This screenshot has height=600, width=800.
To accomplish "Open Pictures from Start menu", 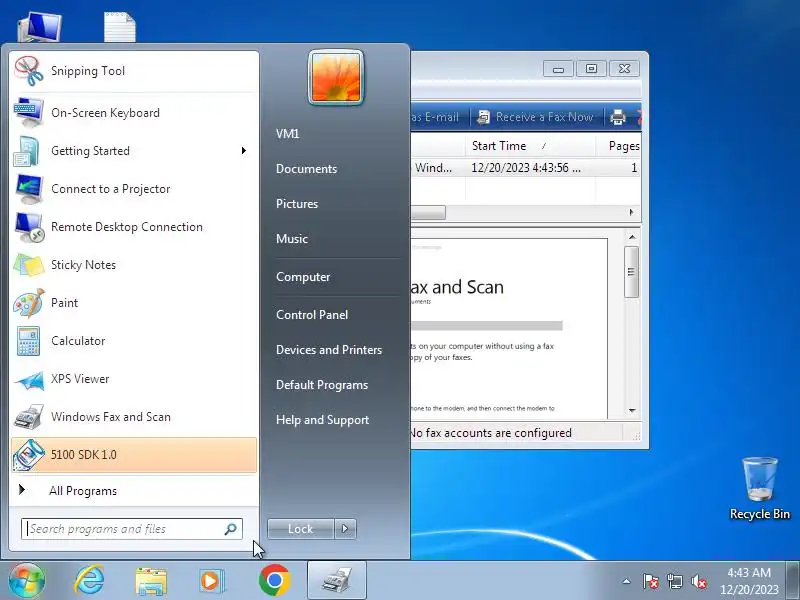I will 297,204.
